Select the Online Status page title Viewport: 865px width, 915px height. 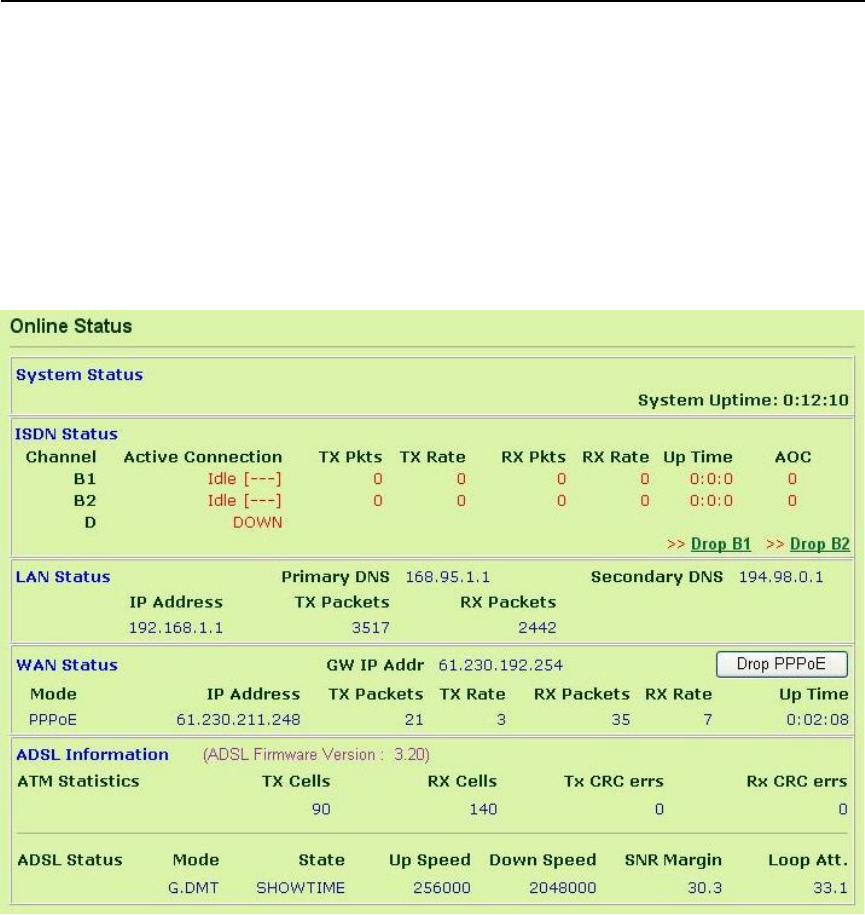click(x=71, y=326)
